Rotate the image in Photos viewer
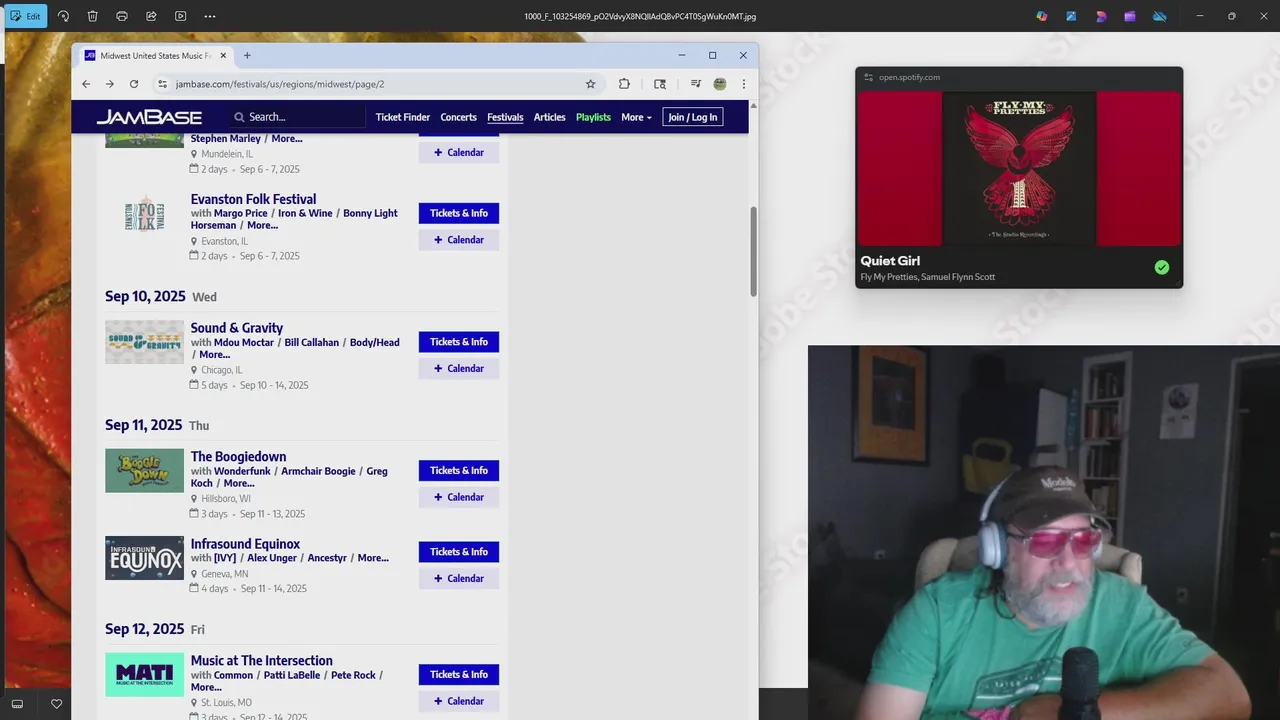 click(x=63, y=16)
